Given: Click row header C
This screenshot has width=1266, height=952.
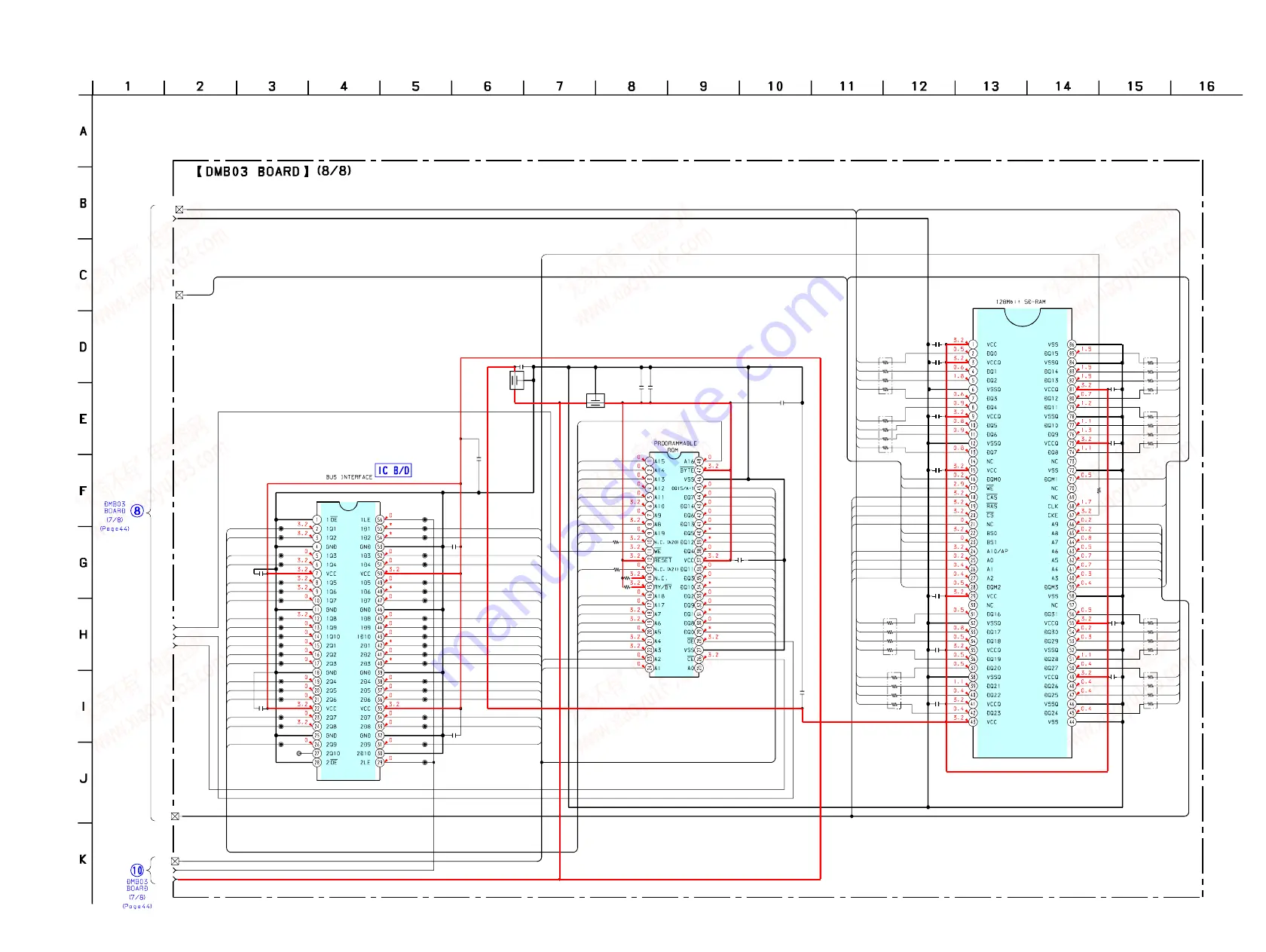Looking at the screenshot, I should (84, 275).
